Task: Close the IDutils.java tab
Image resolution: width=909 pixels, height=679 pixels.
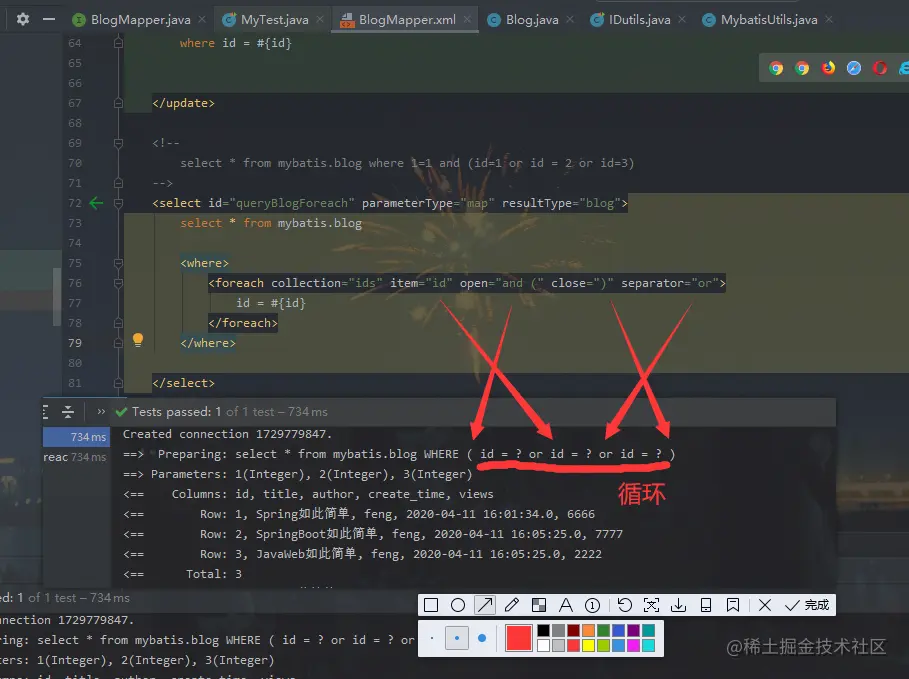Action: tap(682, 20)
